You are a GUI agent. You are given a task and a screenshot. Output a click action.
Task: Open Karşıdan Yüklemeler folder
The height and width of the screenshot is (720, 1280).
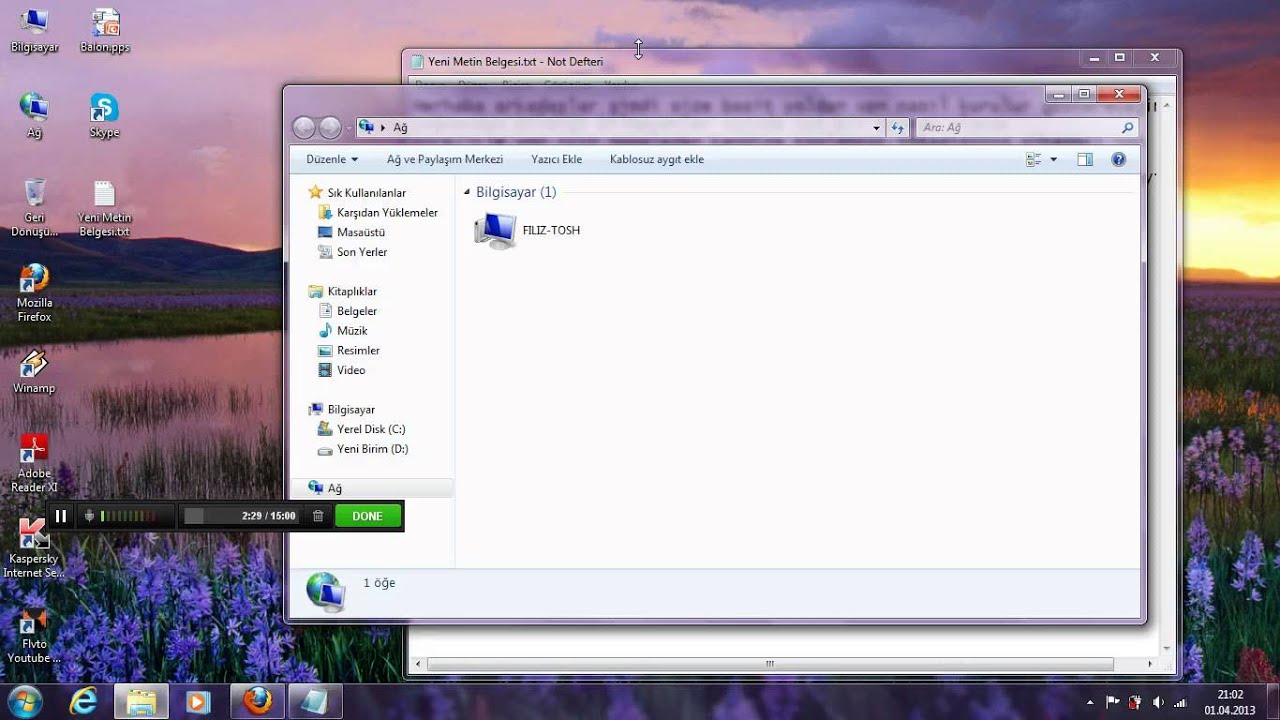(x=387, y=212)
